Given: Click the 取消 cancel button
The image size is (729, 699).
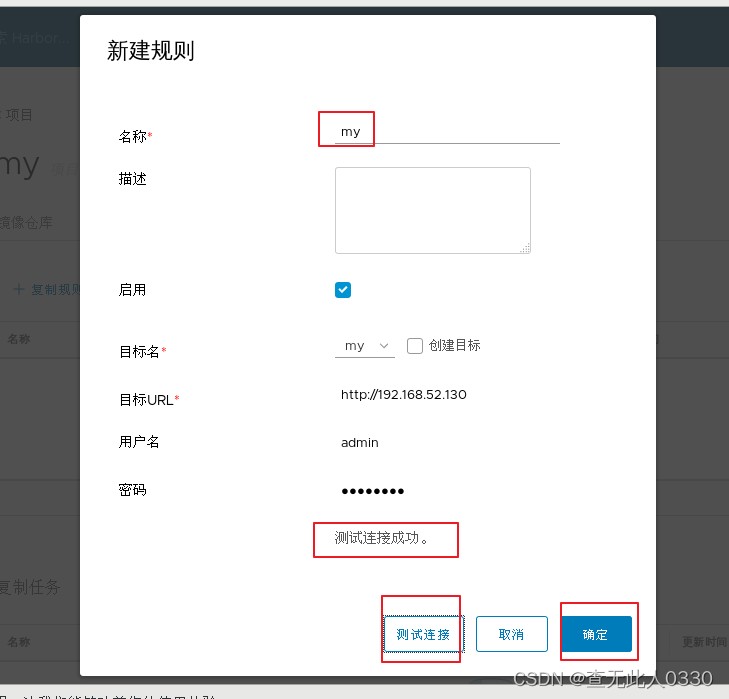Looking at the screenshot, I should tap(511, 634).
